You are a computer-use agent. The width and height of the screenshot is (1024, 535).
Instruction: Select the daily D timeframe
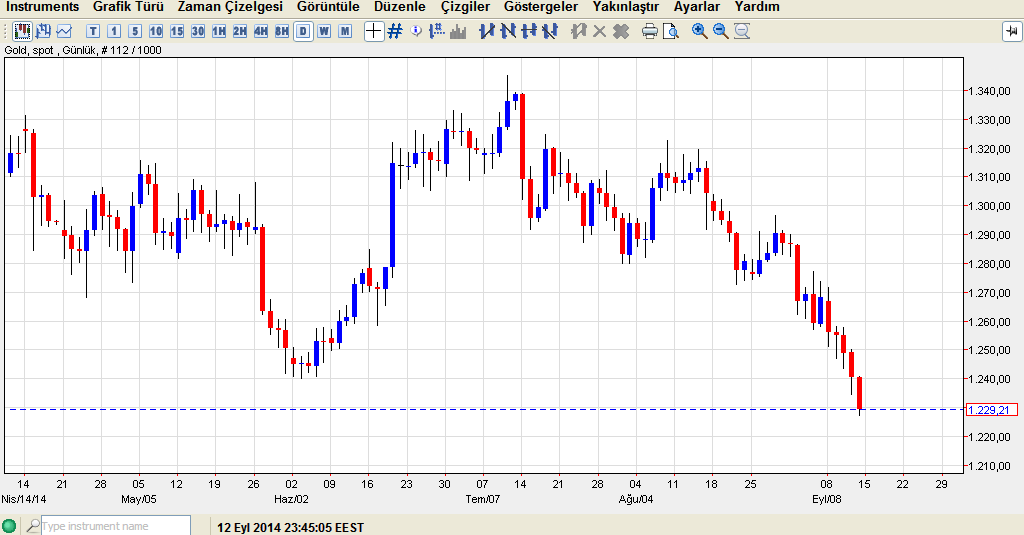303,31
